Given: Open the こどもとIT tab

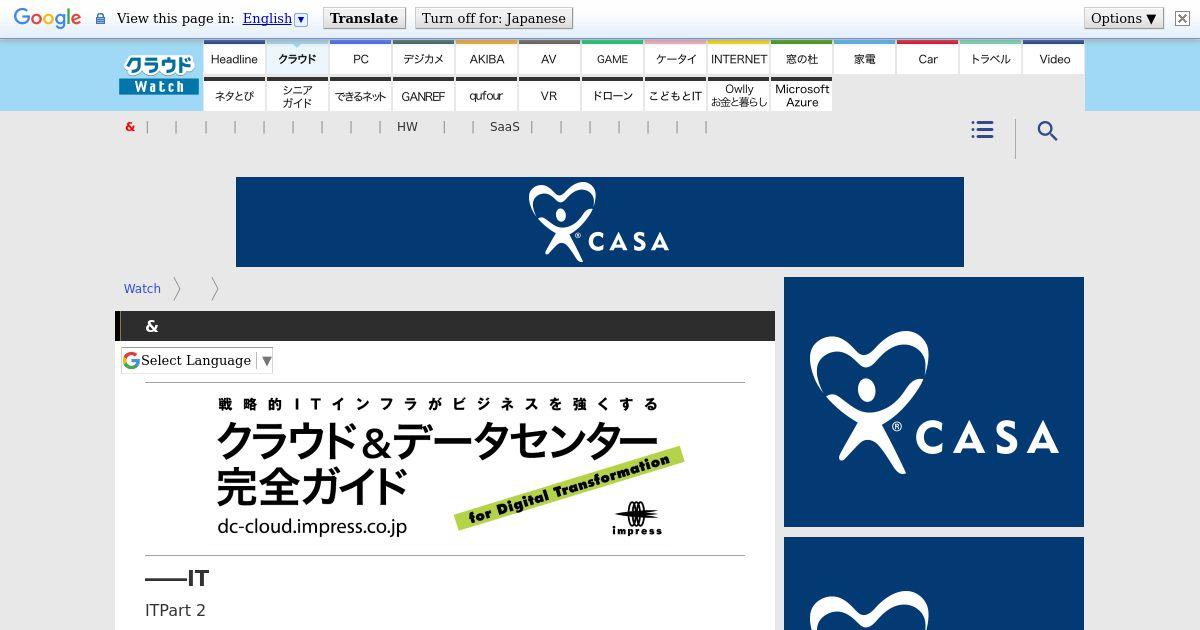Looking at the screenshot, I should (676, 95).
